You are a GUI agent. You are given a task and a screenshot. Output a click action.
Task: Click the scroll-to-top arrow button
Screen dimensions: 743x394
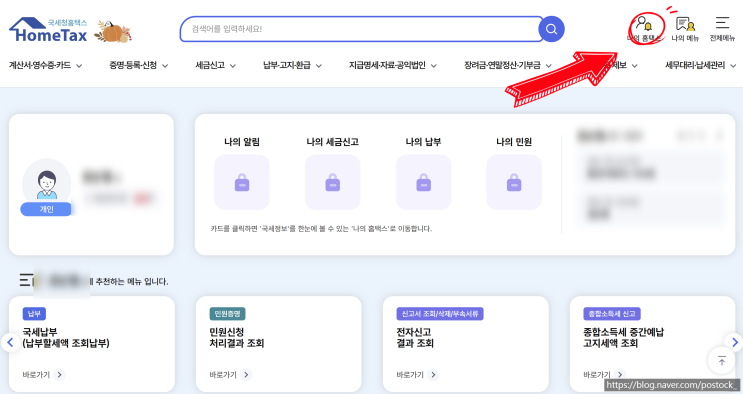pyautogui.click(x=722, y=361)
